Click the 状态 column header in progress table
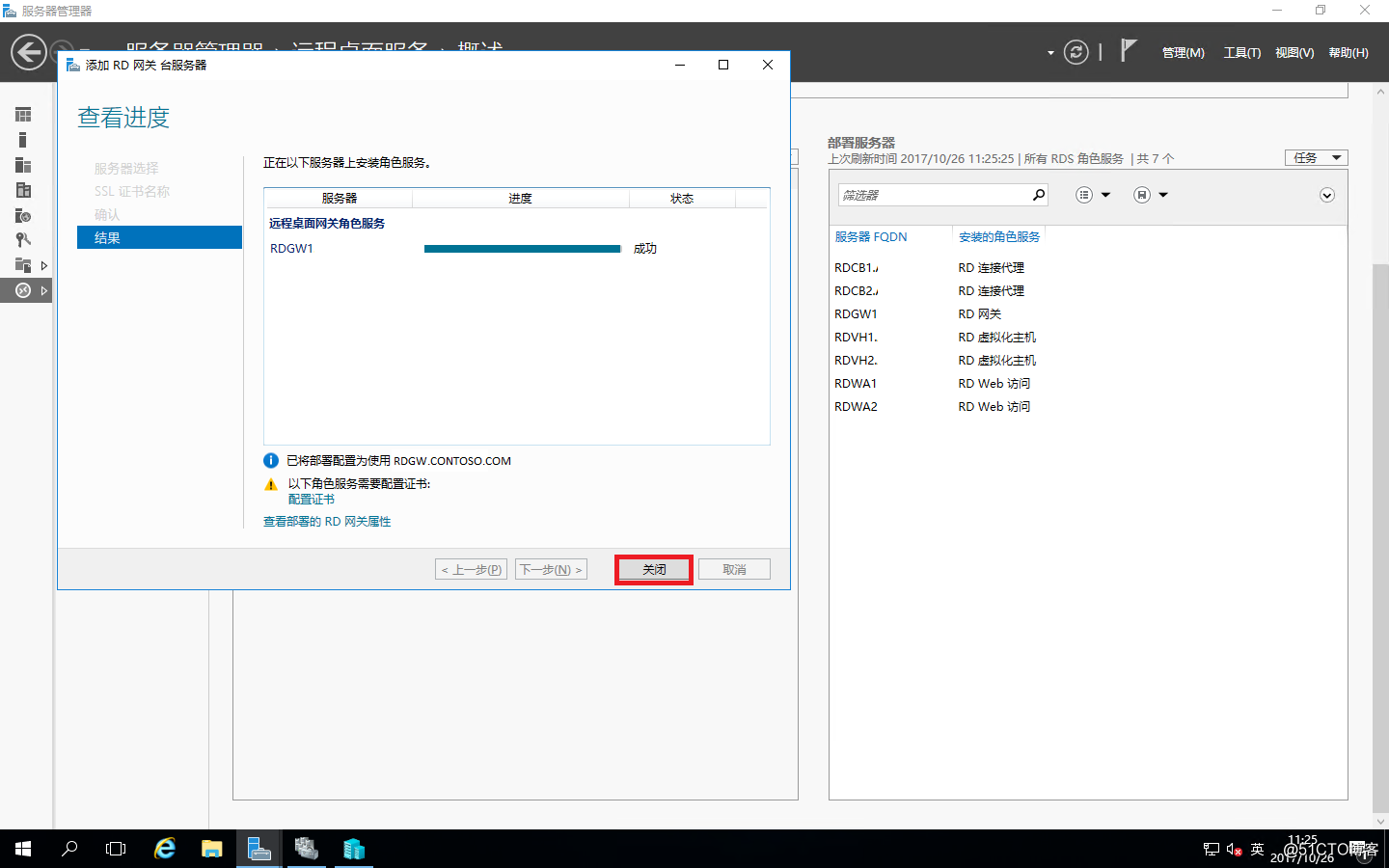The height and width of the screenshot is (868, 1389). (x=682, y=199)
